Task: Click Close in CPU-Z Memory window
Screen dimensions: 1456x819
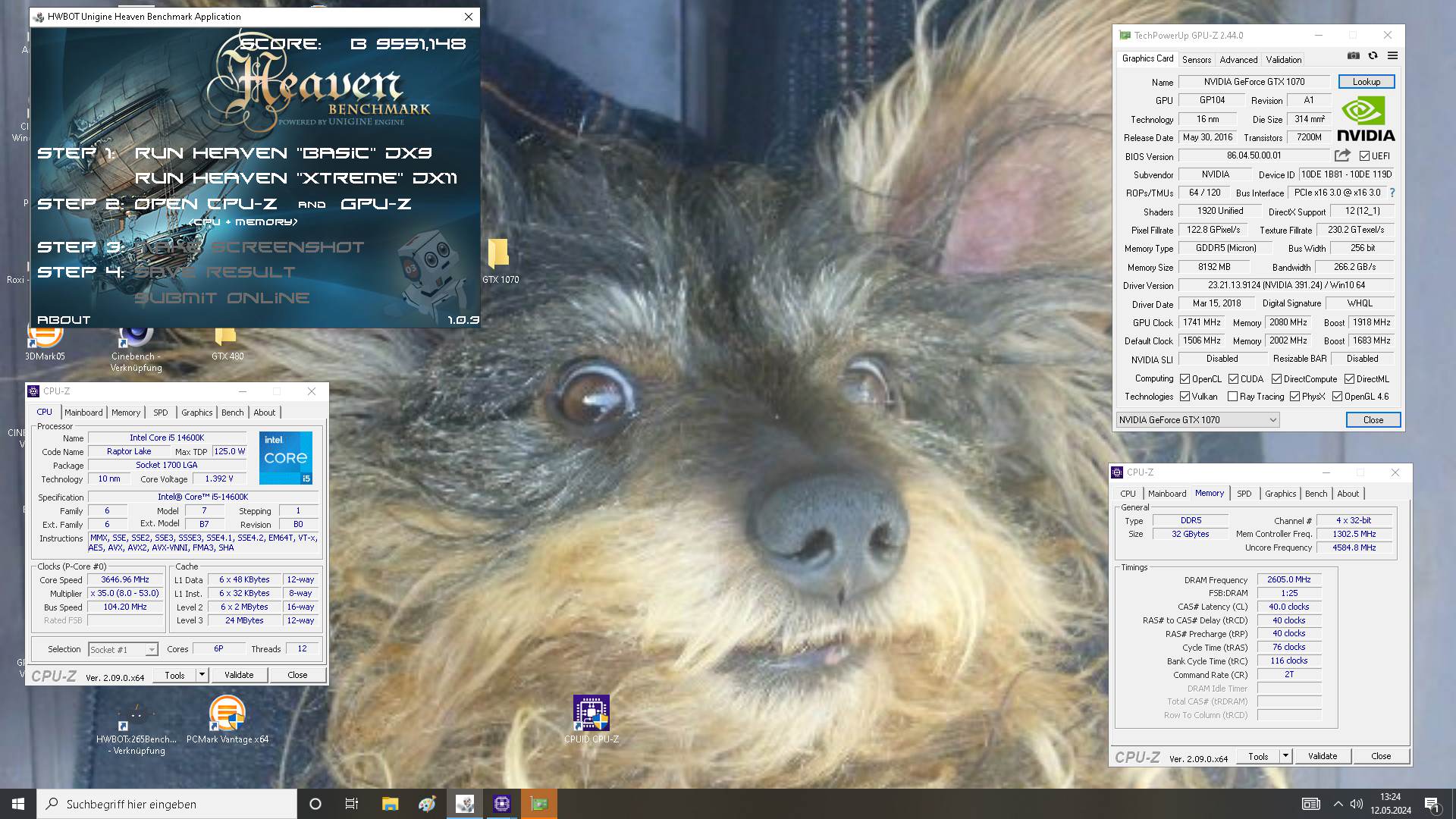Action: 1381,756
